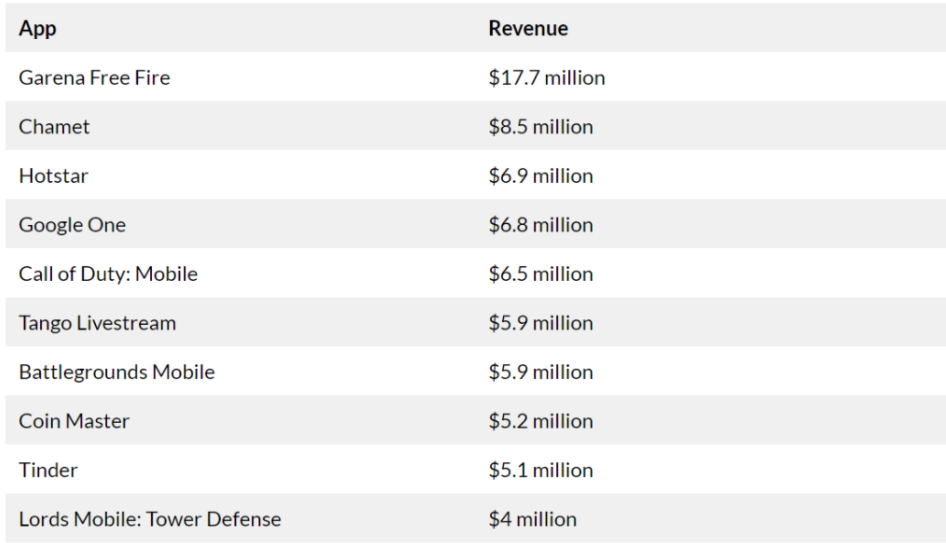The image size is (946, 543).
Task: Click the $8.5 million revenue value
Action: click(540, 126)
